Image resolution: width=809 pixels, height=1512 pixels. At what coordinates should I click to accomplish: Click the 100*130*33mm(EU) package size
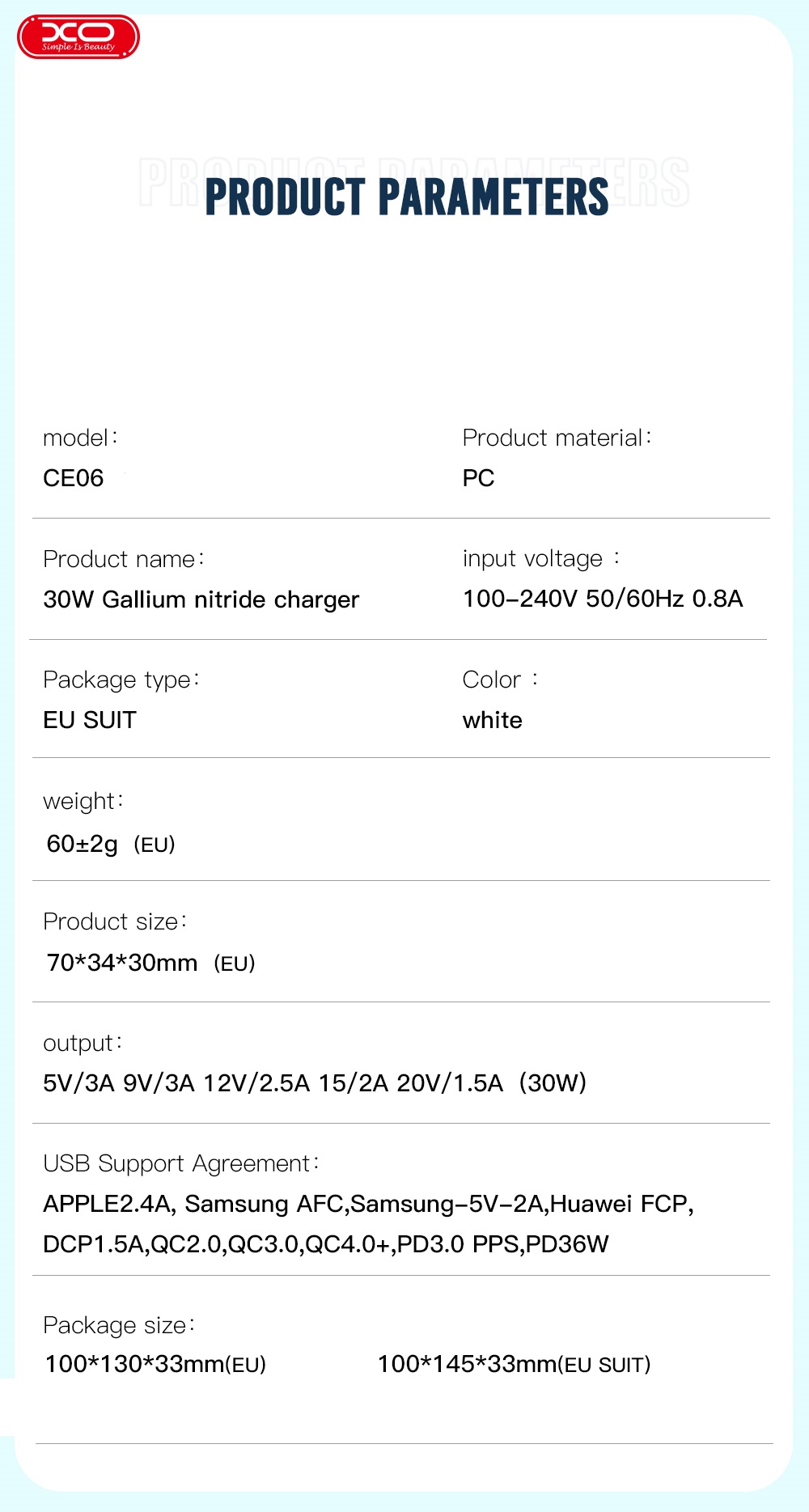155,1364
